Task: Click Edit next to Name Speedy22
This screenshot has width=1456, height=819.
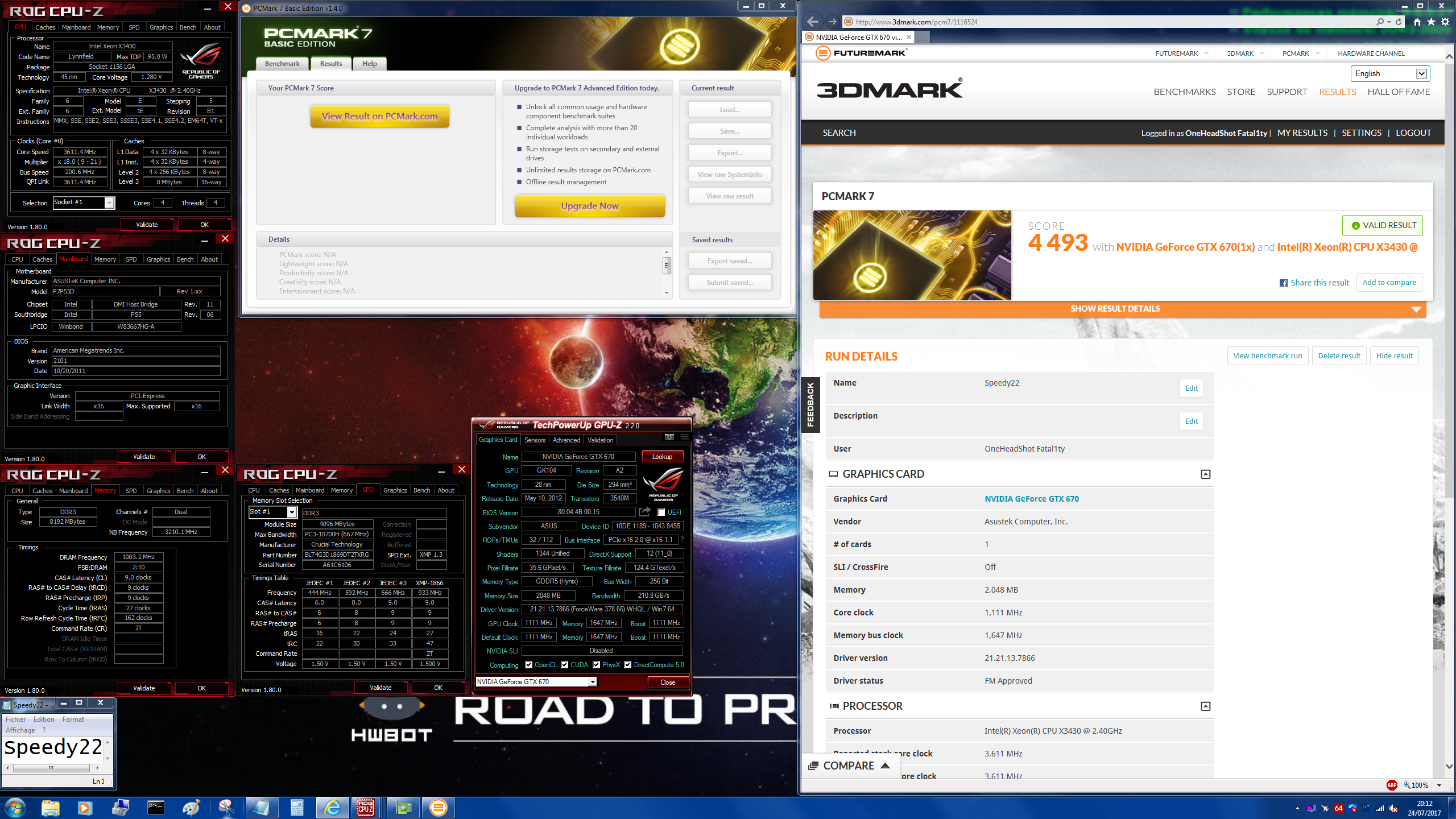Action: pyautogui.click(x=1192, y=388)
